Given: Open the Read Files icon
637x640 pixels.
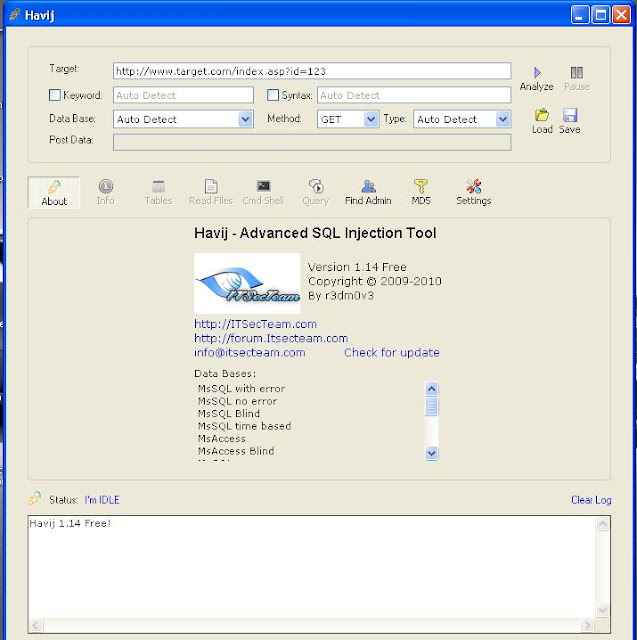Looking at the screenshot, I should click(x=211, y=187).
